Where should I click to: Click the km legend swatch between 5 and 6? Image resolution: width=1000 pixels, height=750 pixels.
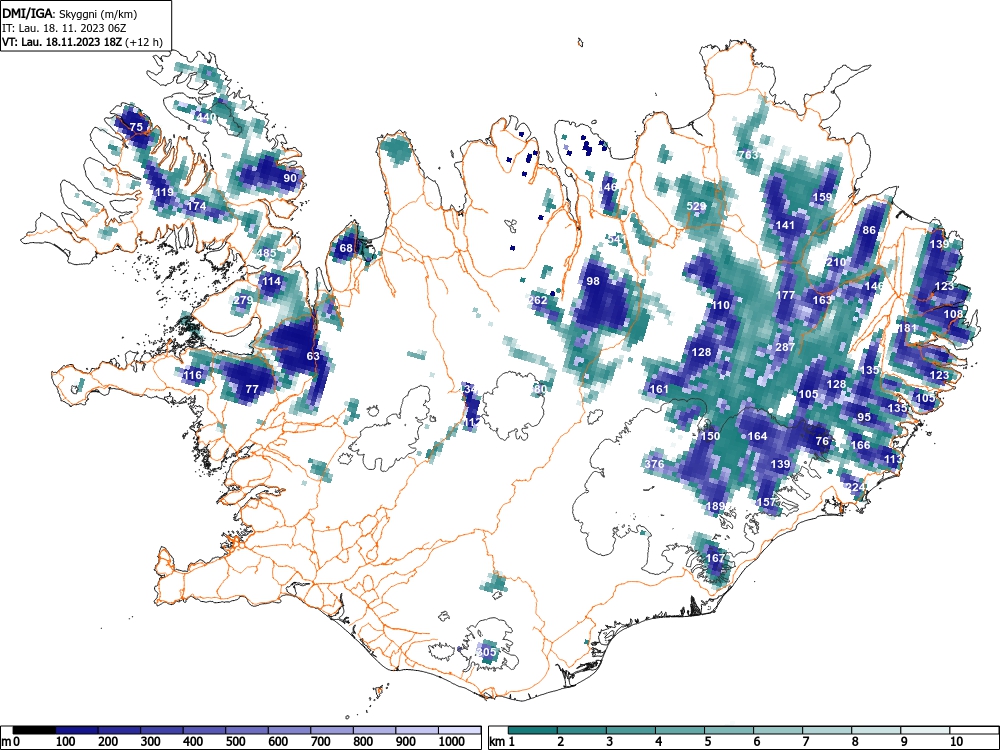tap(729, 730)
